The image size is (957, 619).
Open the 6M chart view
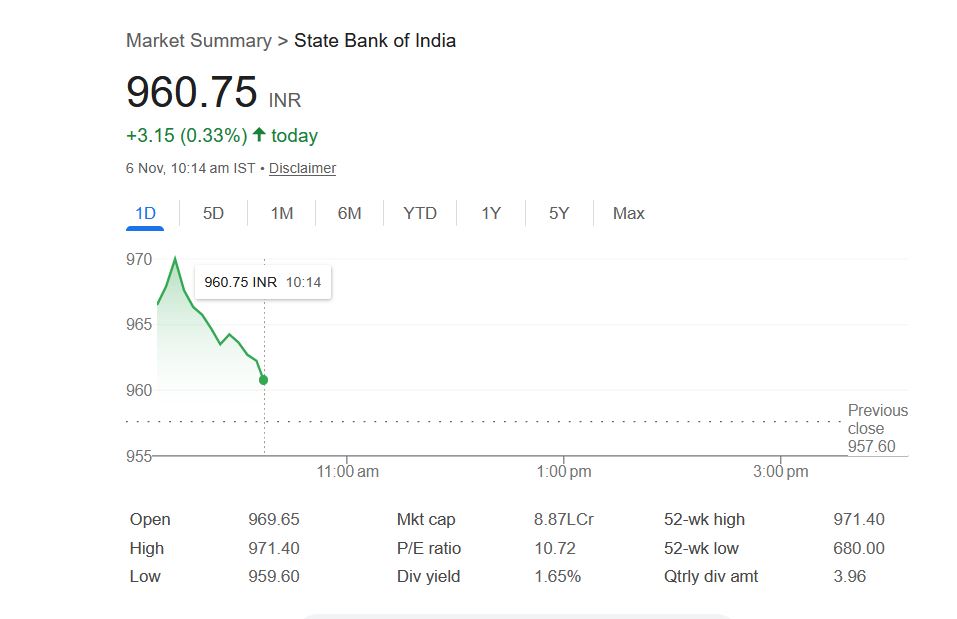click(349, 213)
